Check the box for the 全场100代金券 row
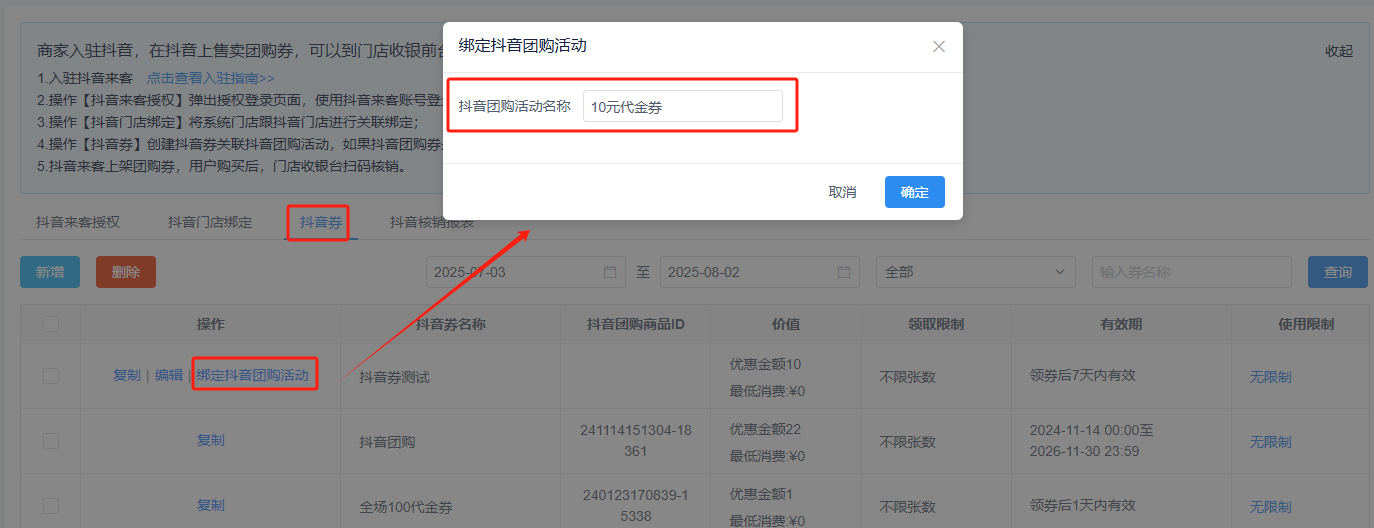 [51, 505]
